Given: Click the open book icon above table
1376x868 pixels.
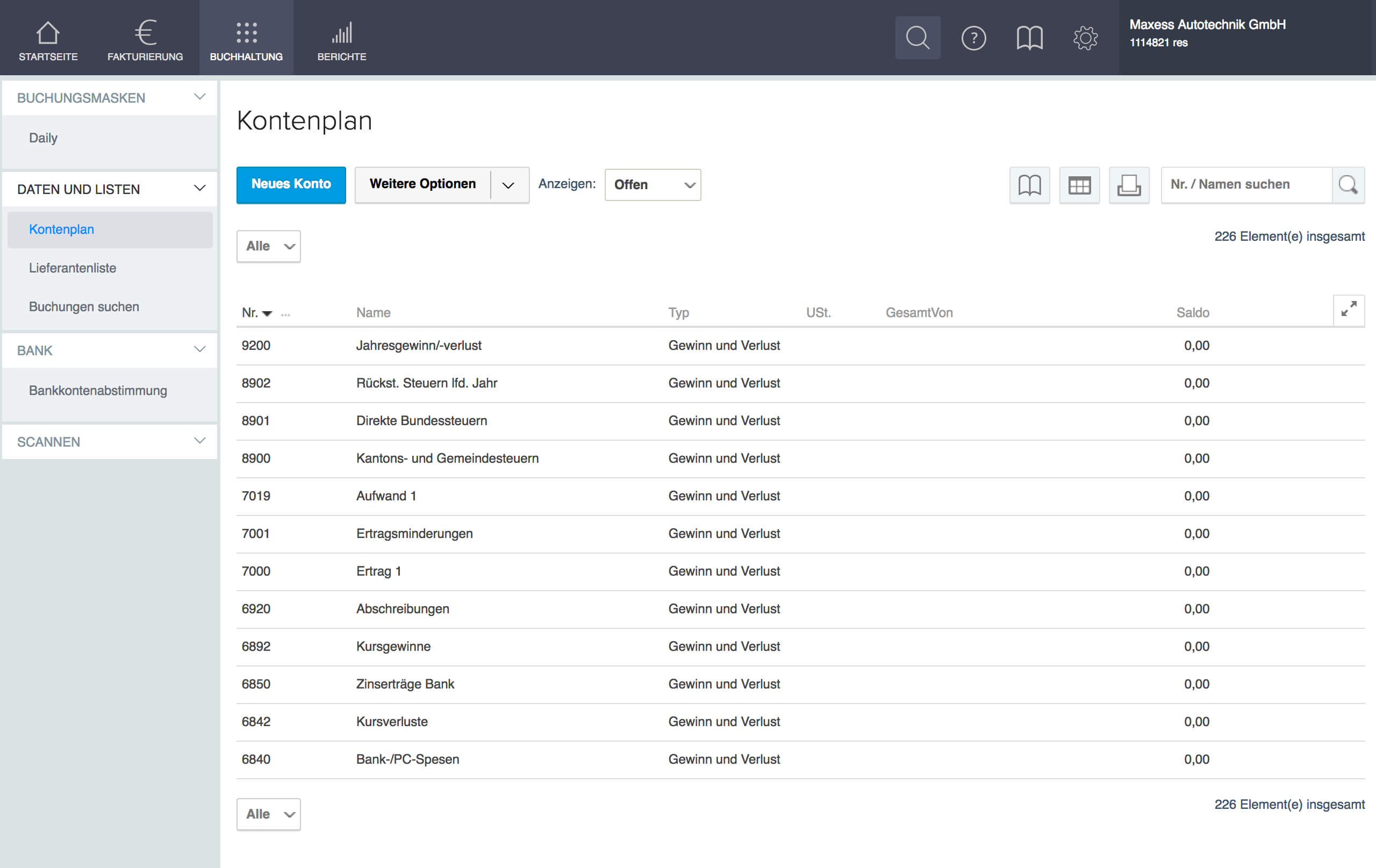Looking at the screenshot, I should (x=1029, y=185).
